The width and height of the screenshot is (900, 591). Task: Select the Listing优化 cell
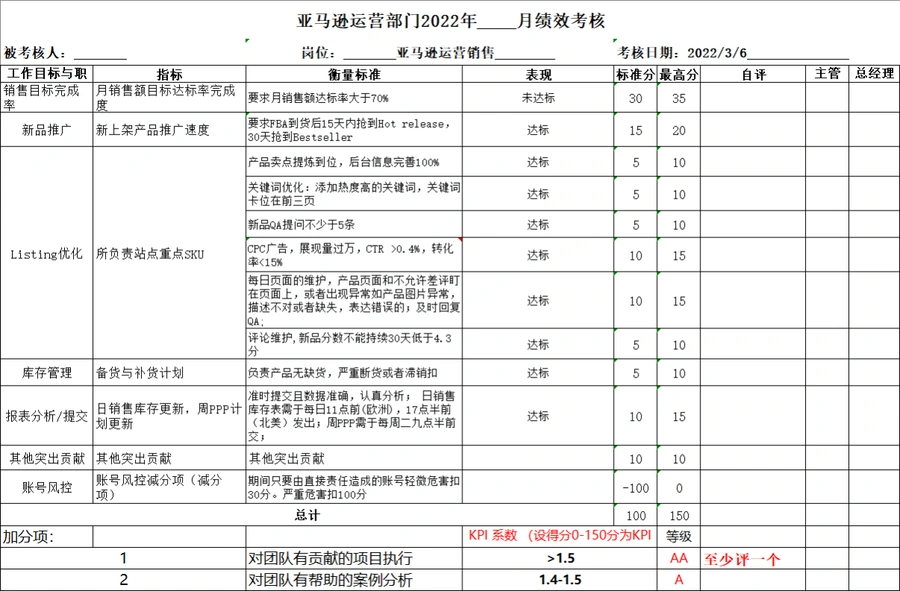[x=46, y=254]
